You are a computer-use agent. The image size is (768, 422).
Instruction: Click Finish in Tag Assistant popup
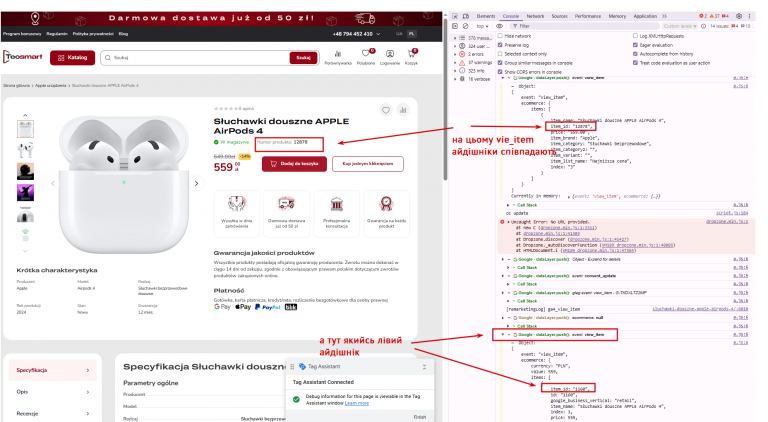coord(420,417)
